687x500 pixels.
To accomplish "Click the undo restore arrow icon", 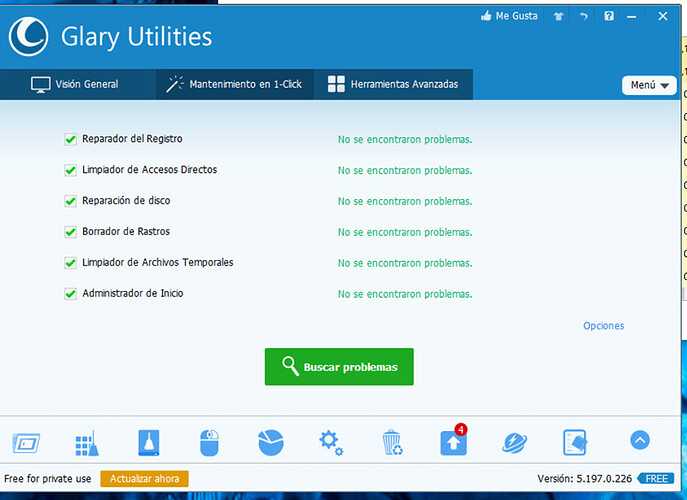I will [583, 17].
